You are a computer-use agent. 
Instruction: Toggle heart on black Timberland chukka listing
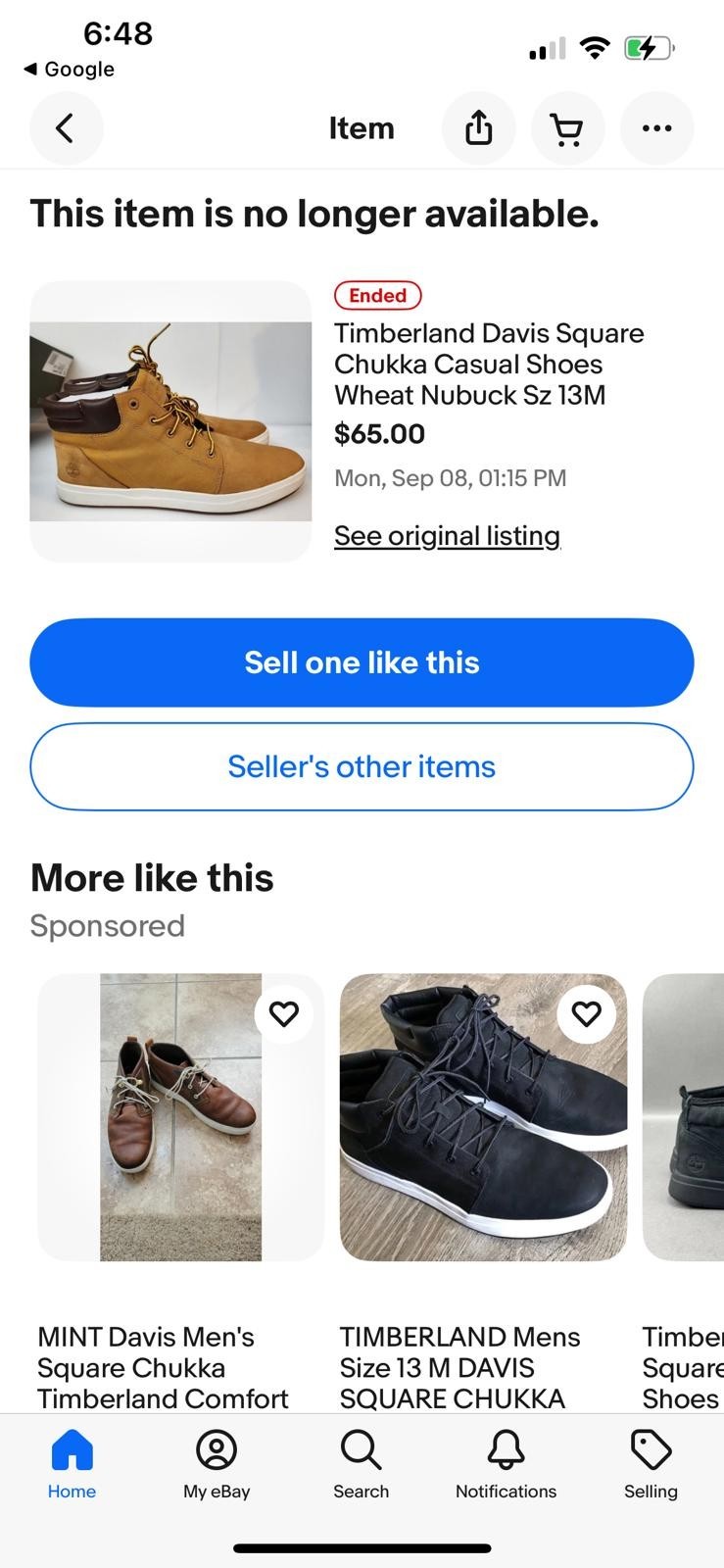pos(586,1013)
